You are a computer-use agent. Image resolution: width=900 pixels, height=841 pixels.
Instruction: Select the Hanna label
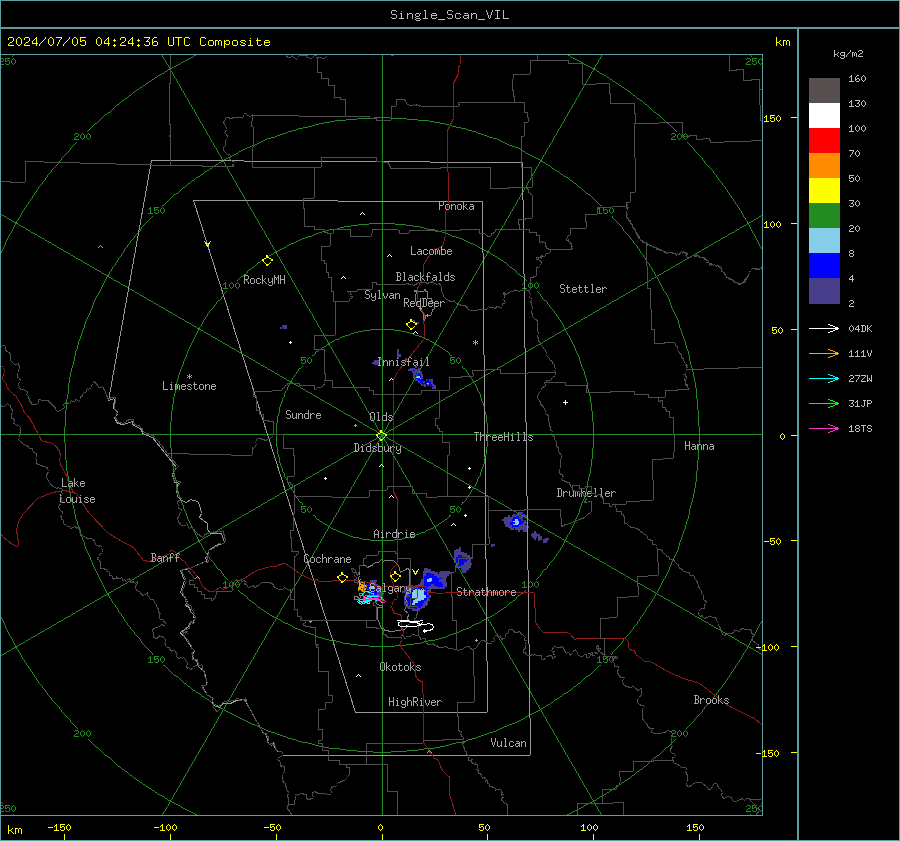click(699, 446)
